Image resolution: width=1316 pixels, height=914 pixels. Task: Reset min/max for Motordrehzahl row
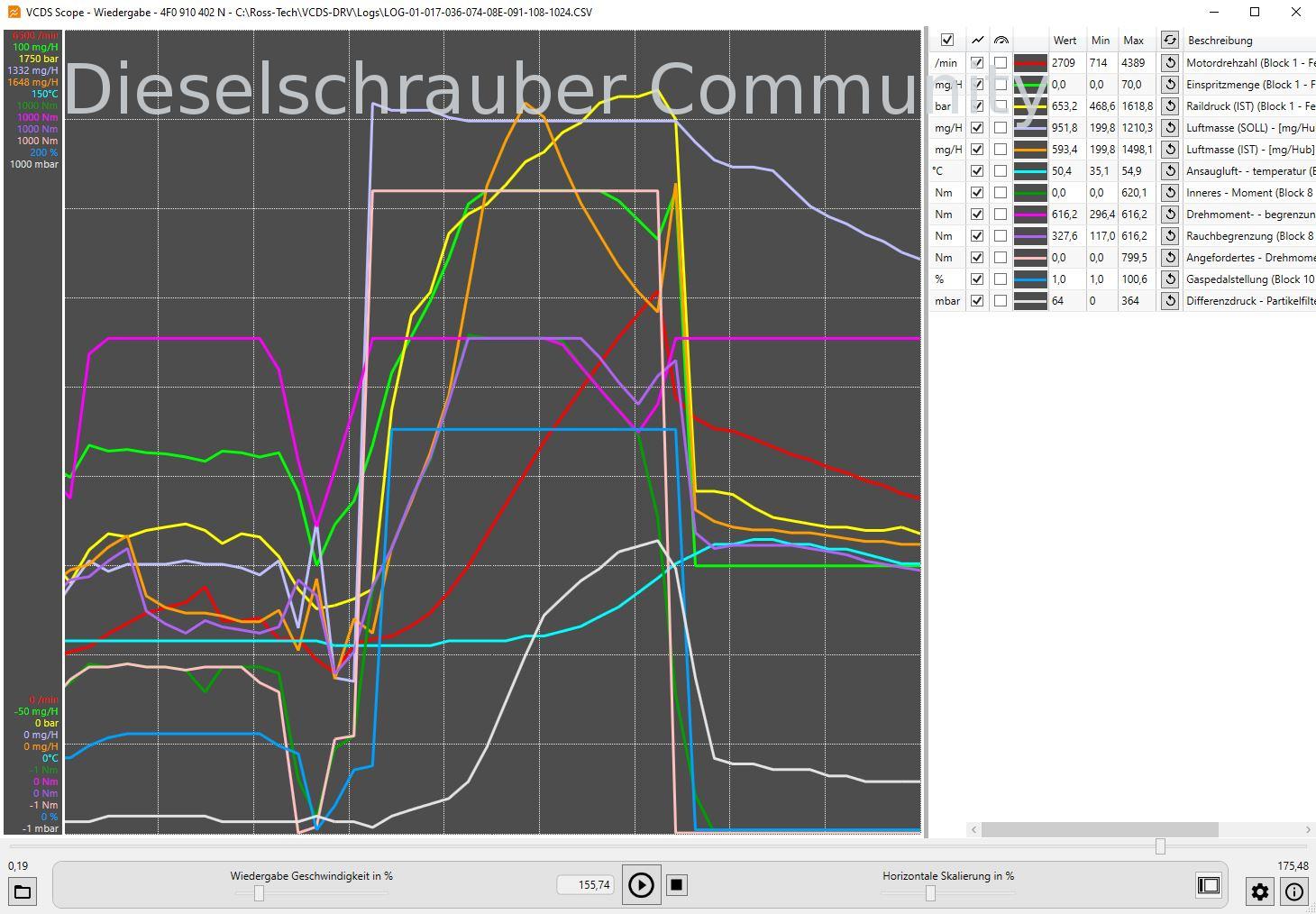tap(1169, 63)
